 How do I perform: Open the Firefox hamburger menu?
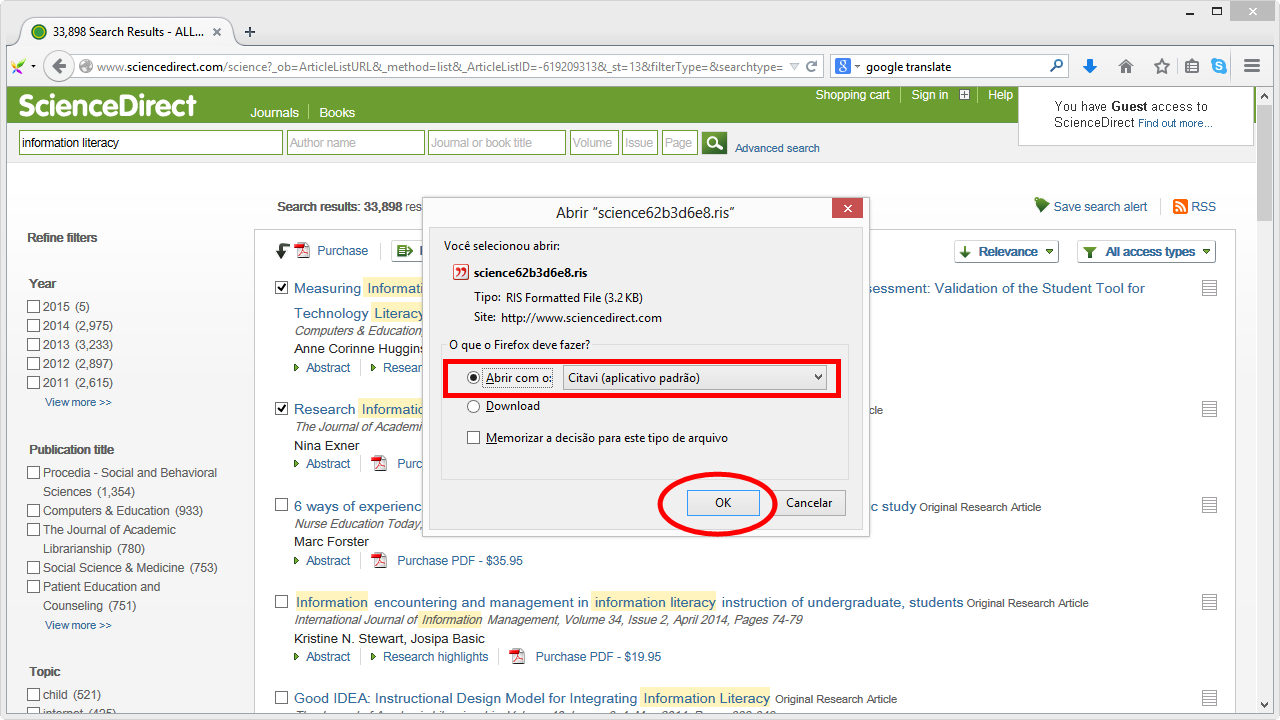pyautogui.click(x=1252, y=67)
